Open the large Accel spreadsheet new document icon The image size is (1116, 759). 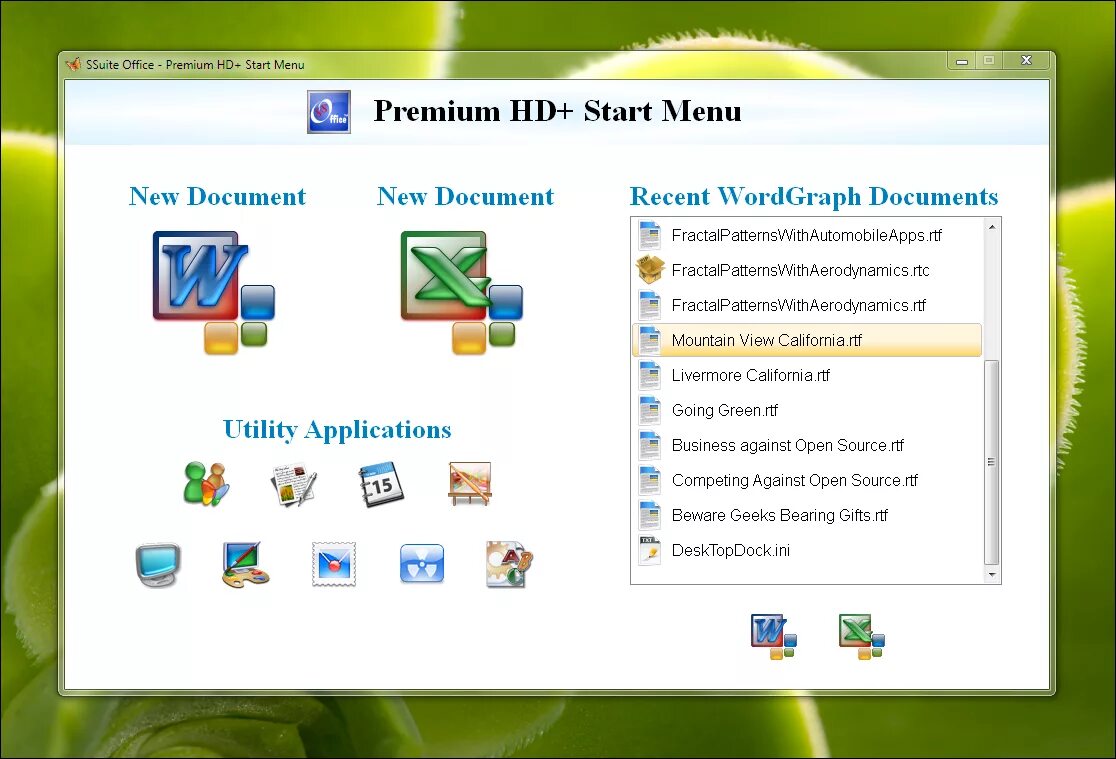462,292
